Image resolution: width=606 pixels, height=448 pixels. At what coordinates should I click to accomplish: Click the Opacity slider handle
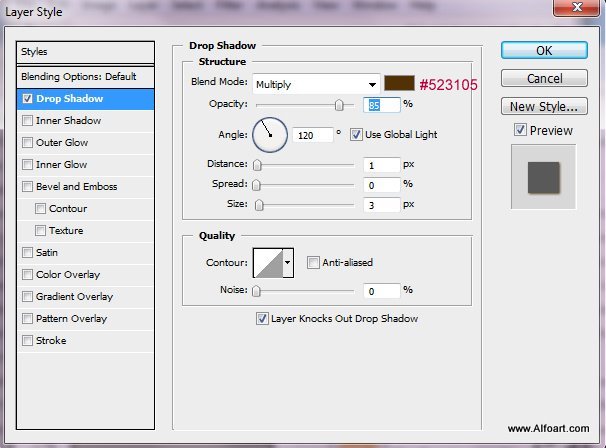[339, 105]
